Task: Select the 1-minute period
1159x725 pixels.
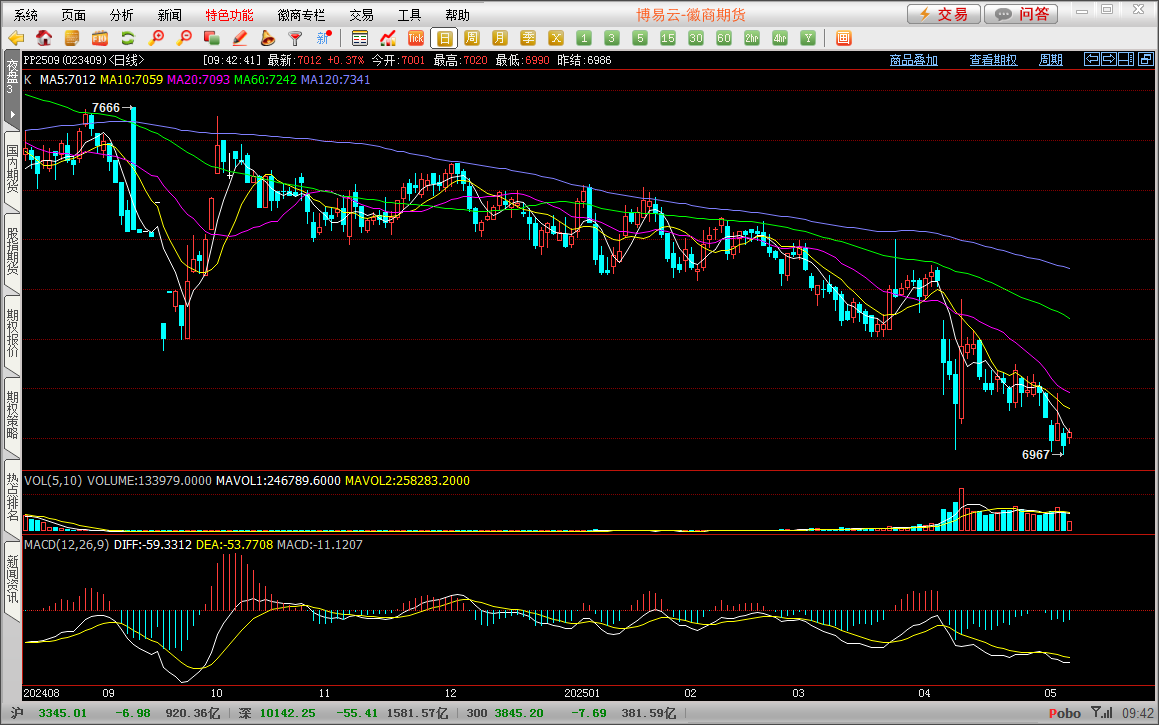Action: tap(584, 38)
